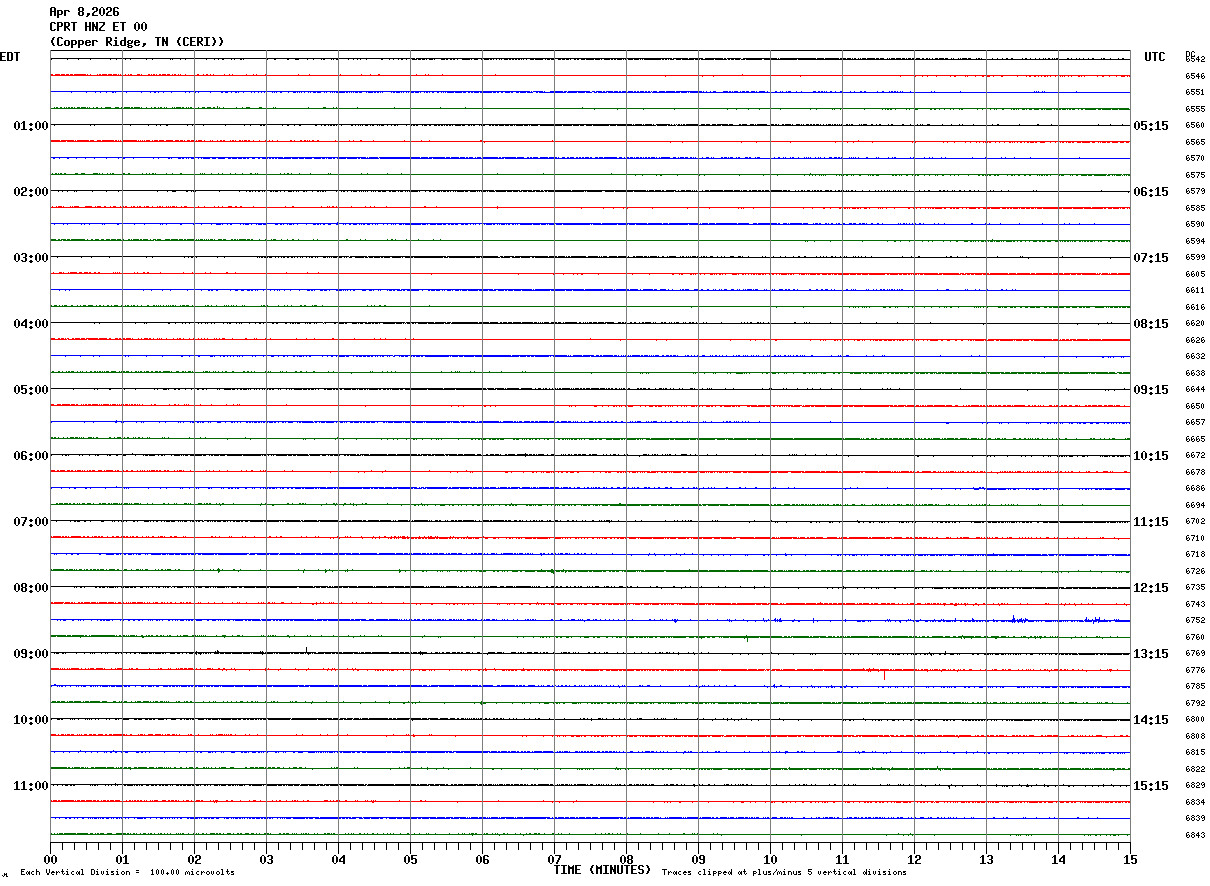This screenshot has width=1210, height=886.
Task: Click the '05:00' EDT hour label
Action: (30, 390)
